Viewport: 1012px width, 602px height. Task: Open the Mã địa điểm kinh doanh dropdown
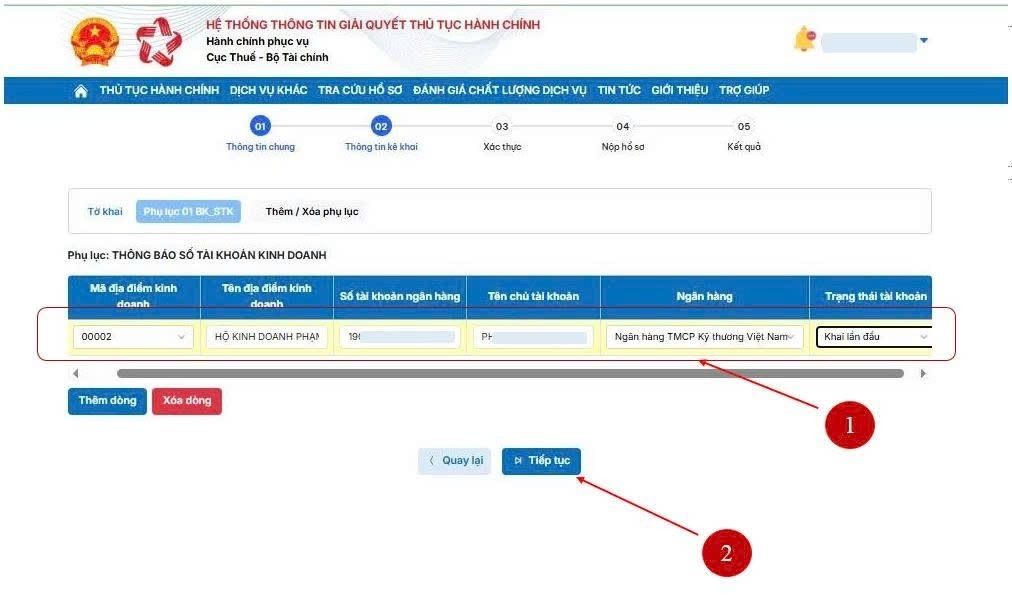132,337
